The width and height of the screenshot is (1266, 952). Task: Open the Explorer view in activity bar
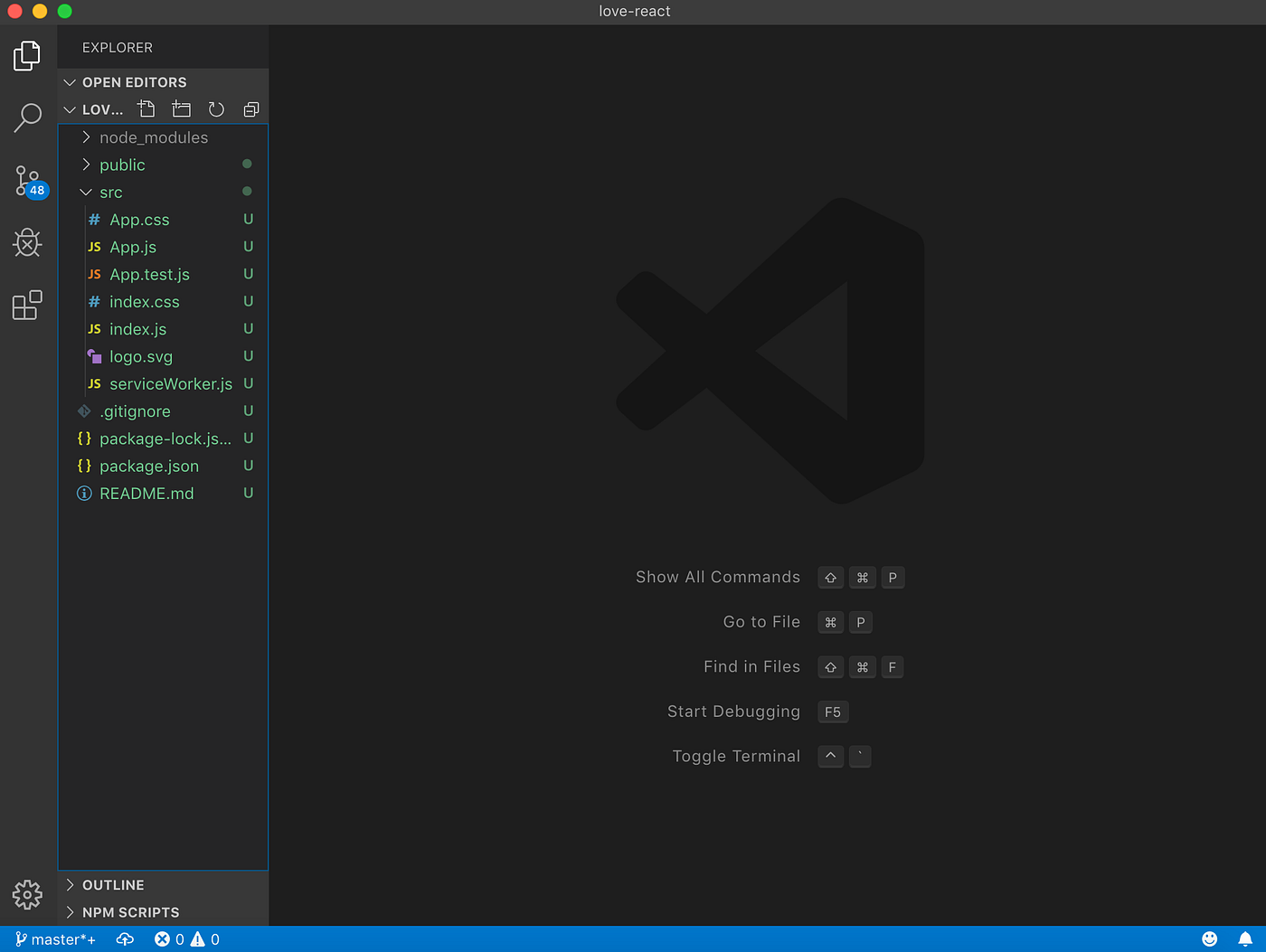[x=27, y=56]
